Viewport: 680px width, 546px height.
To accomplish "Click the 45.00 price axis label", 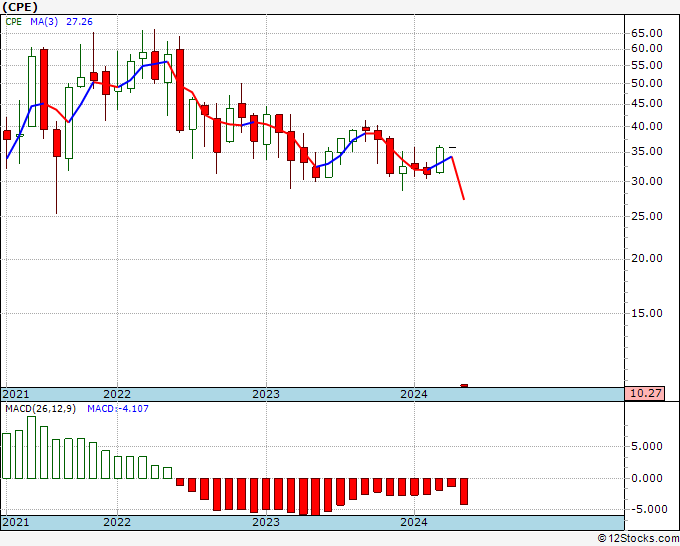I will coord(647,104).
